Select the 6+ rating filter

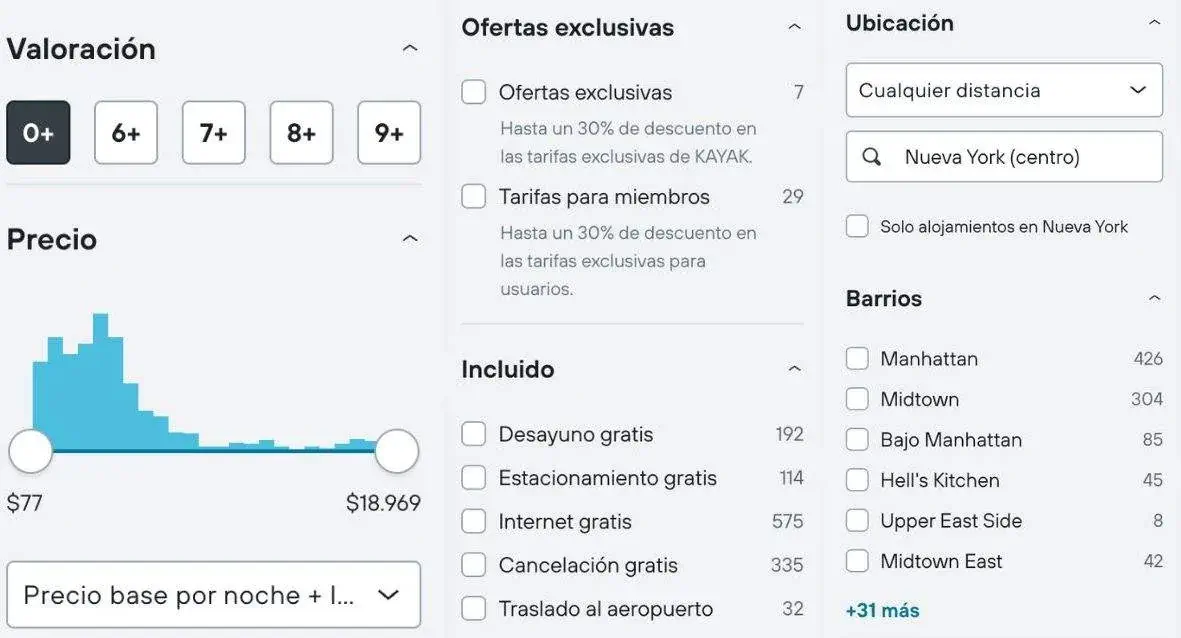pyautogui.click(x=126, y=132)
